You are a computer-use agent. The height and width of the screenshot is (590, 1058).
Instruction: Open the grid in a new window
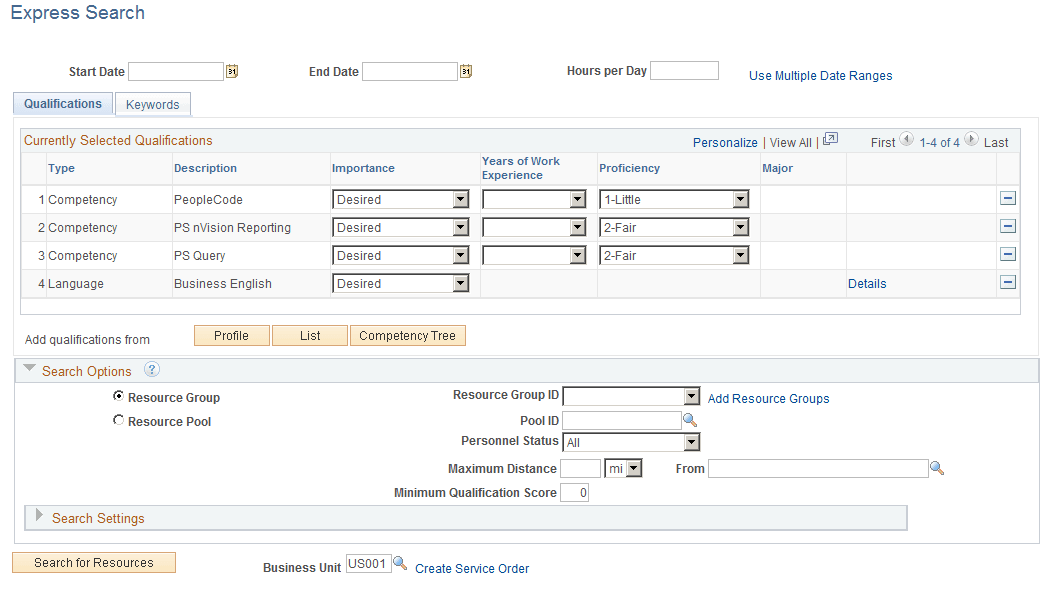click(830, 140)
